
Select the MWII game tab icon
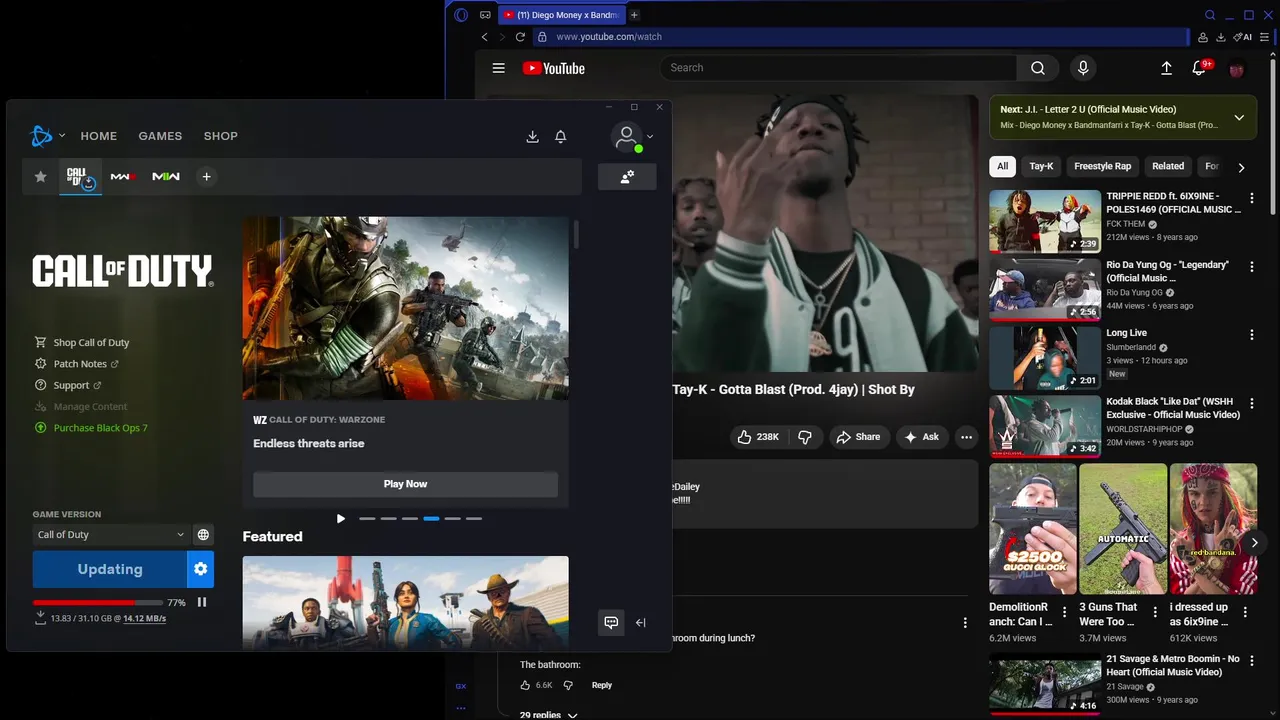(166, 177)
